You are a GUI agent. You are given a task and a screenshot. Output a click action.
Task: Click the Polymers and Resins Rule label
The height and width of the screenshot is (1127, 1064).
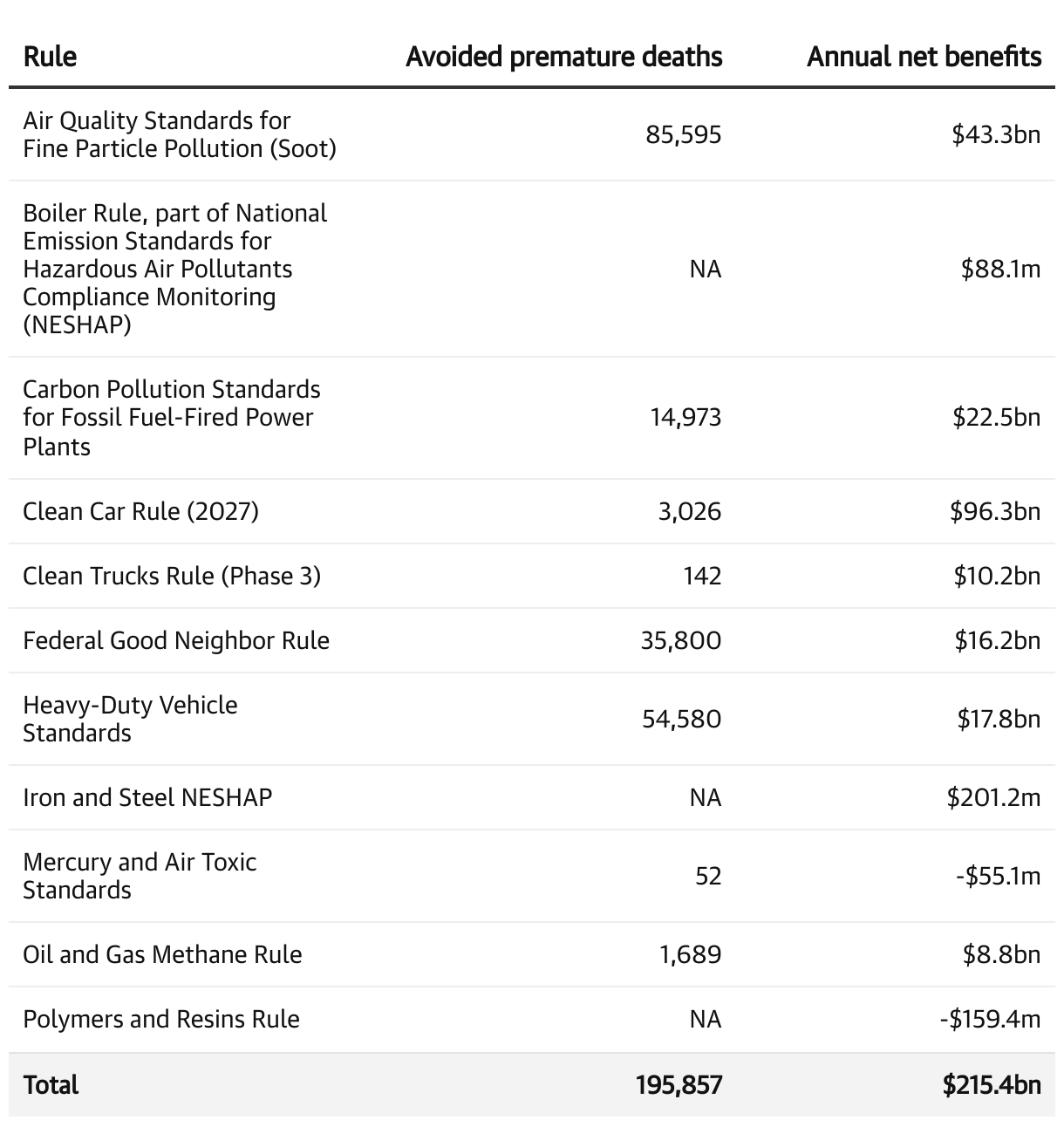161,1019
